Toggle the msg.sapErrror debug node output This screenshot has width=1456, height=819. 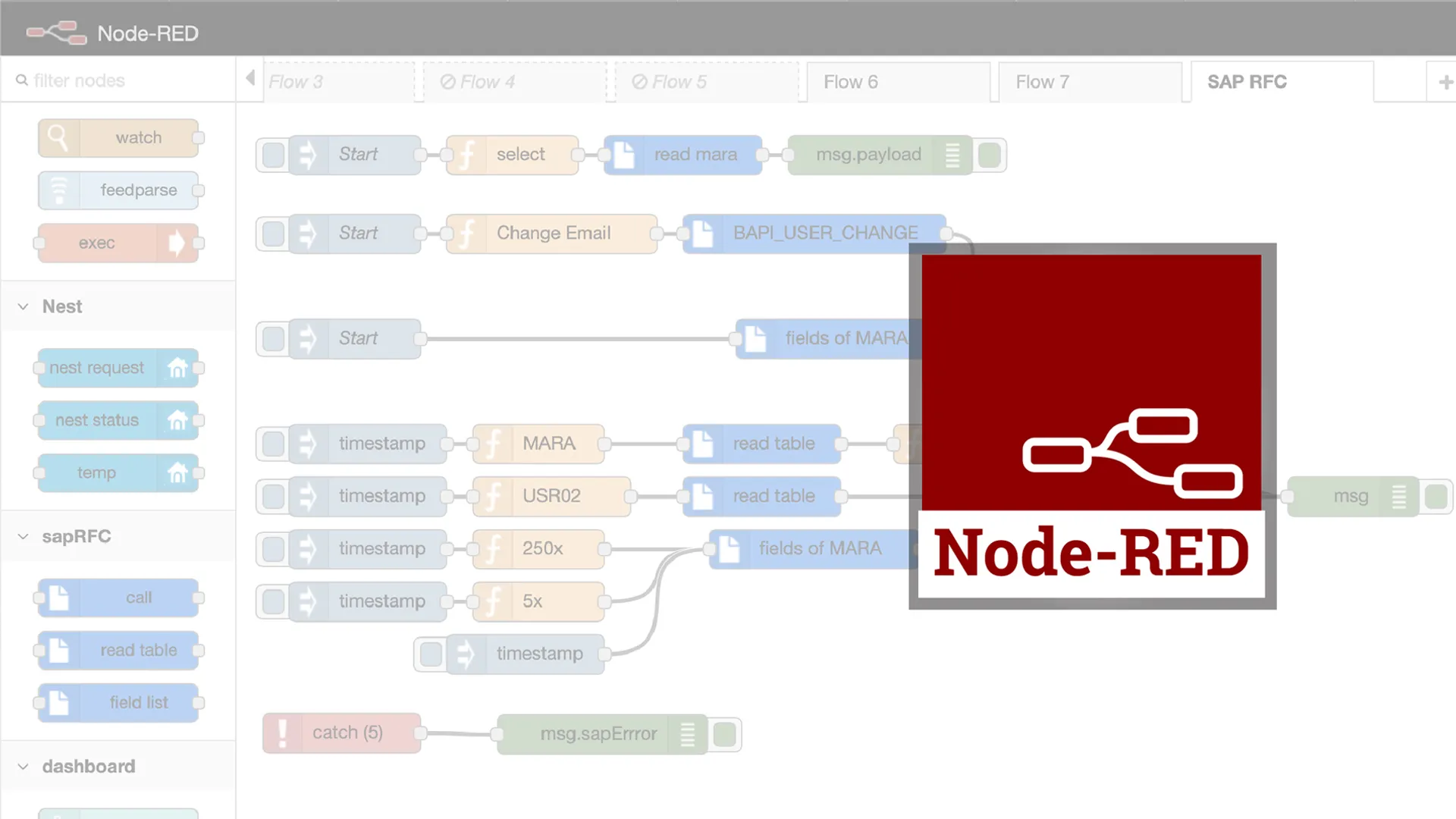click(724, 734)
